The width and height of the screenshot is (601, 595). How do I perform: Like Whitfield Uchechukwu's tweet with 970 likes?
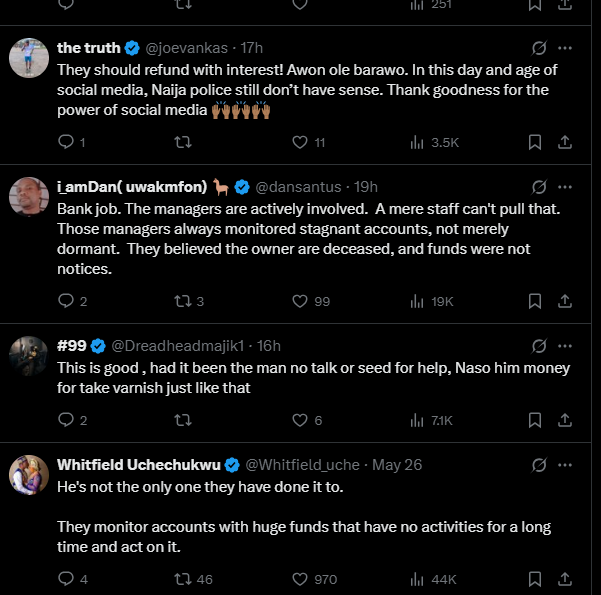300,579
